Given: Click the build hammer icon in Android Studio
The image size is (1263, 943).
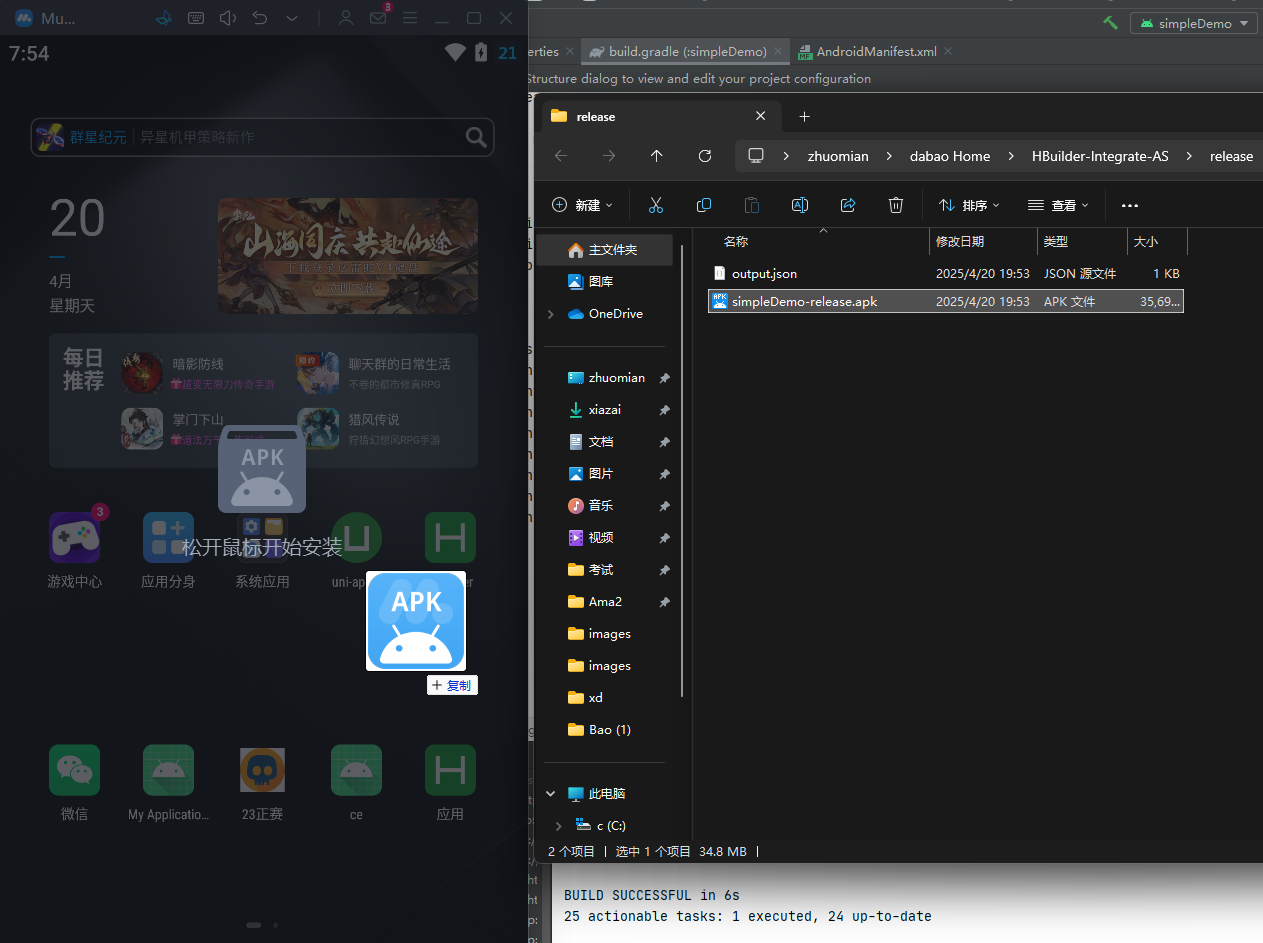Looking at the screenshot, I should [1110, 23].
